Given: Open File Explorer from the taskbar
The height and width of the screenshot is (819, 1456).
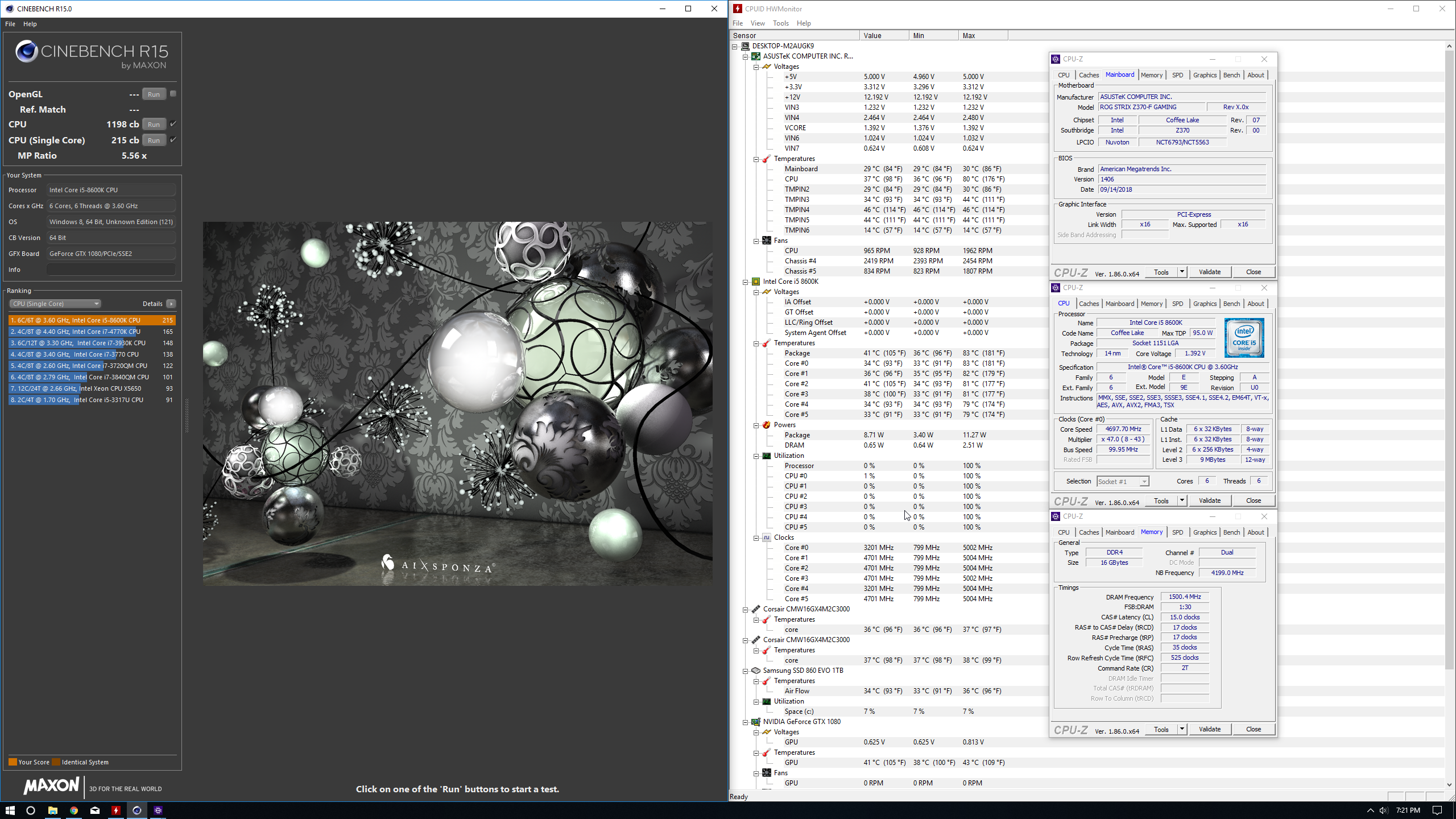Looking at the screenshot, I should coord(52,810).
